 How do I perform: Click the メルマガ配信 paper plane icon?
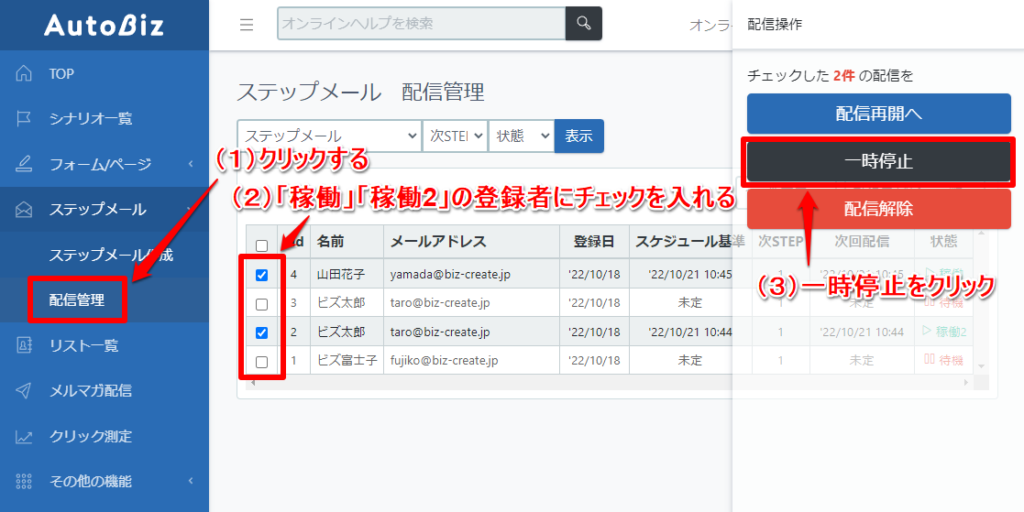[x=25, y=391]
